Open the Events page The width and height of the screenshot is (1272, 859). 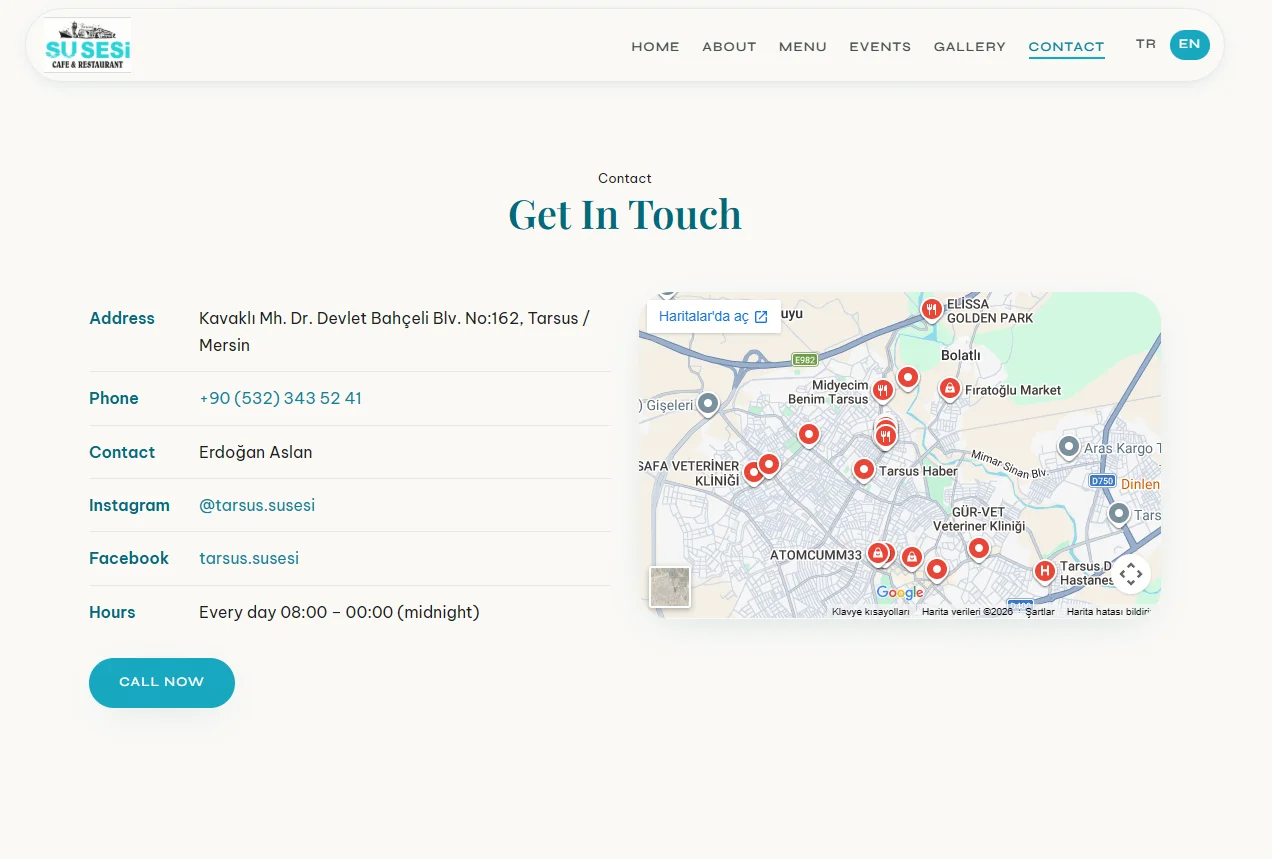pos(880,47)
